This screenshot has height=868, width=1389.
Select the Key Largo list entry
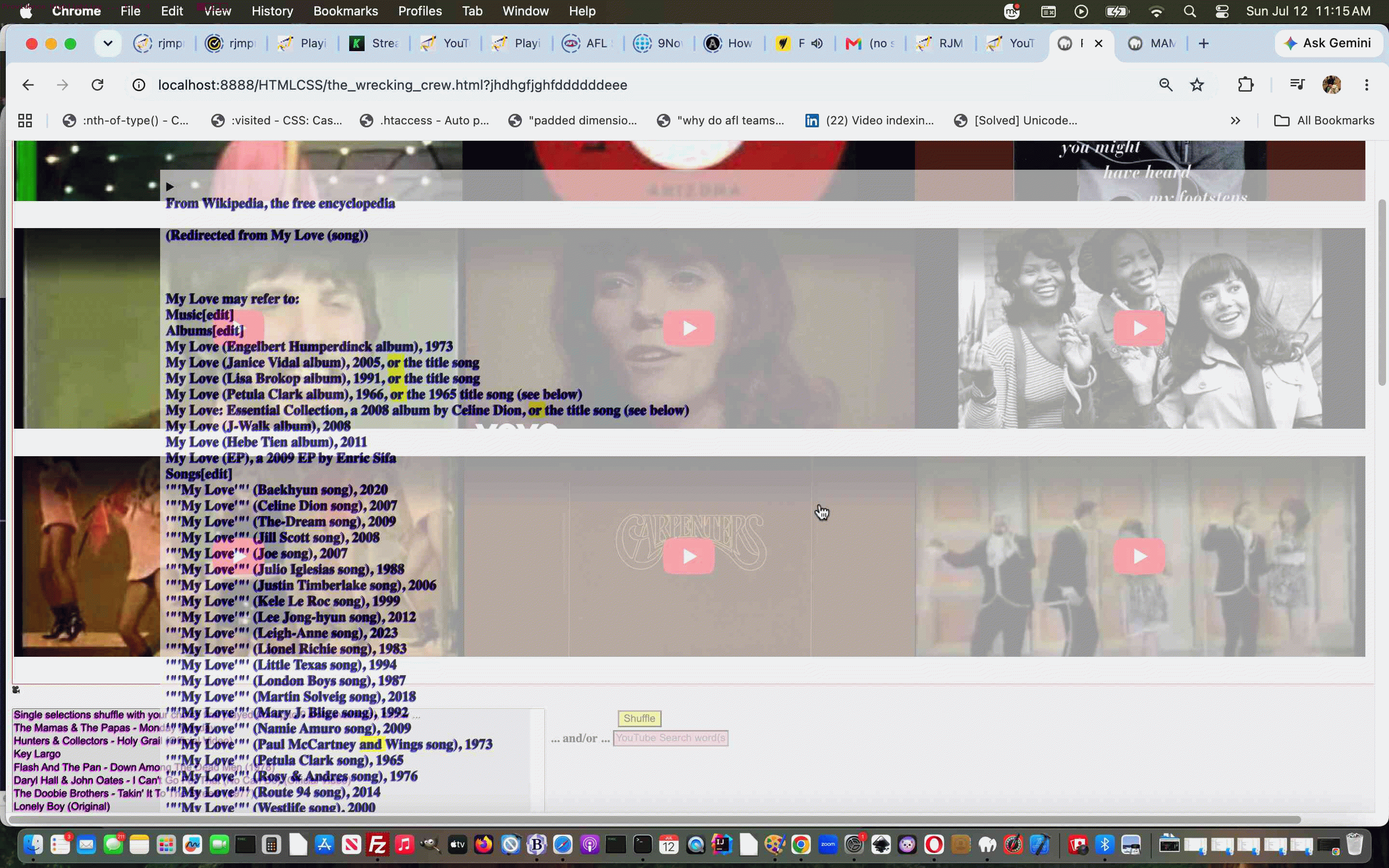(x=37, y=754)
